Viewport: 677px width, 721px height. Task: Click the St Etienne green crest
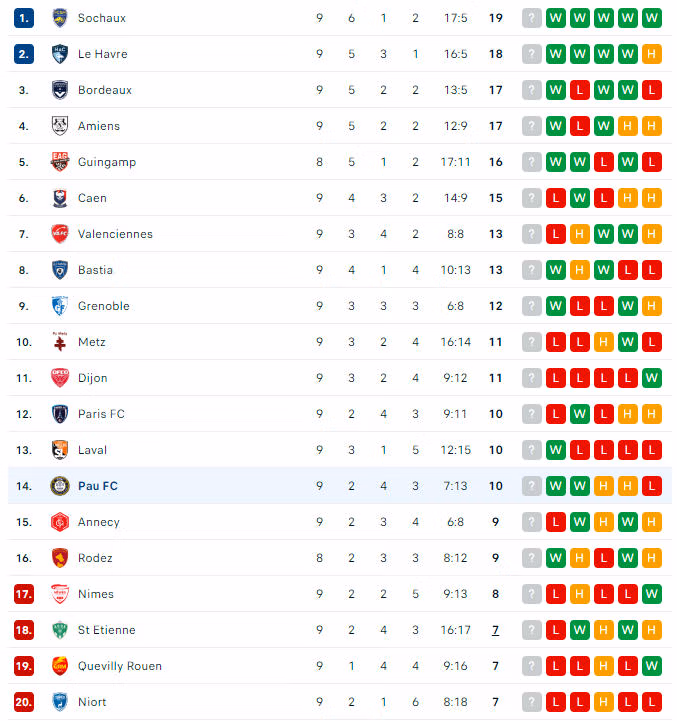60,630
